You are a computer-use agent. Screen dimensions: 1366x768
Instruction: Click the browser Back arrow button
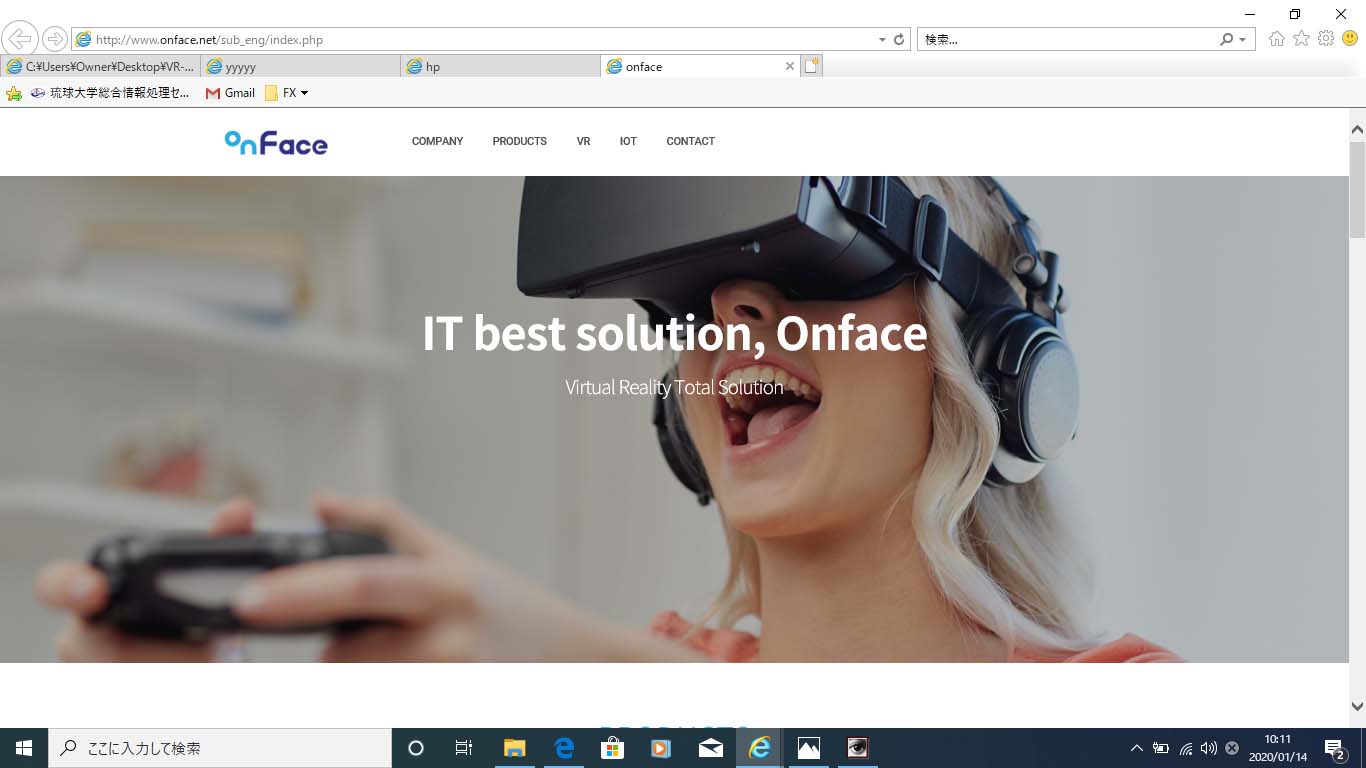[20, 39]
